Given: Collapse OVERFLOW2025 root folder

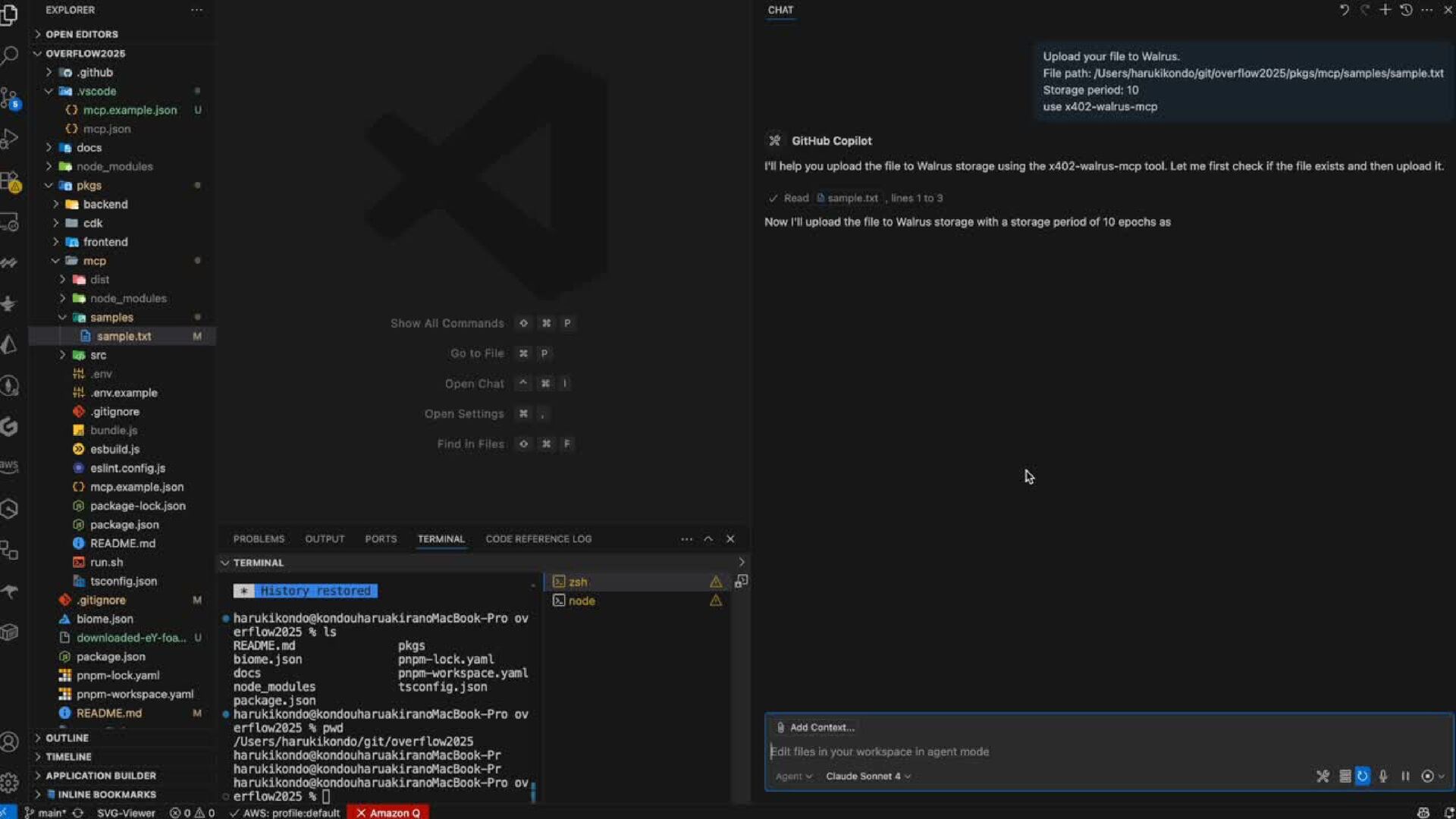Looking at the screenshot, I should point(121,54).
